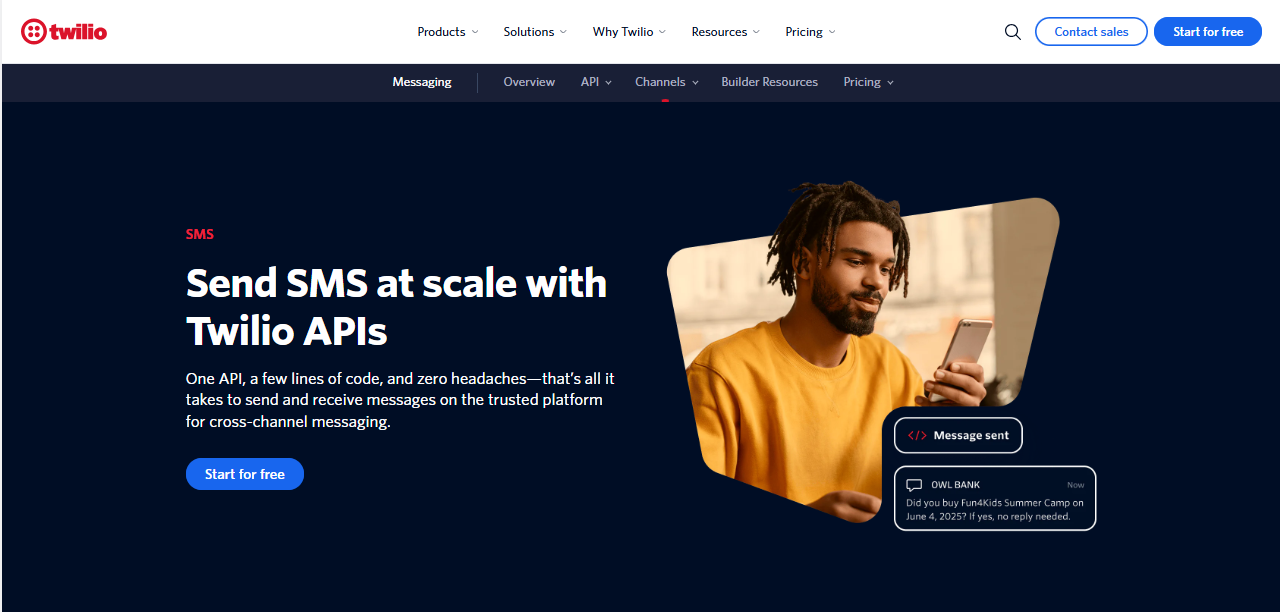Click the code </> icon beside Message sent

click(917, 435)
